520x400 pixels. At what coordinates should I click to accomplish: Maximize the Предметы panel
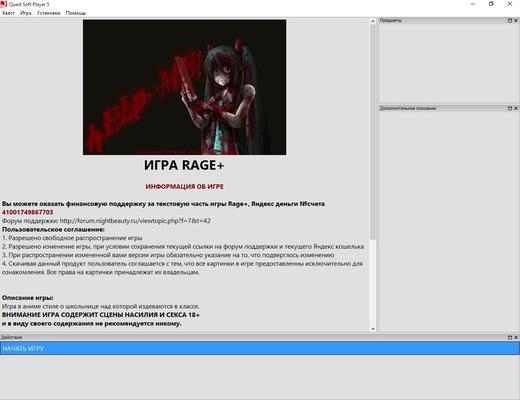(x=510, y=20)
